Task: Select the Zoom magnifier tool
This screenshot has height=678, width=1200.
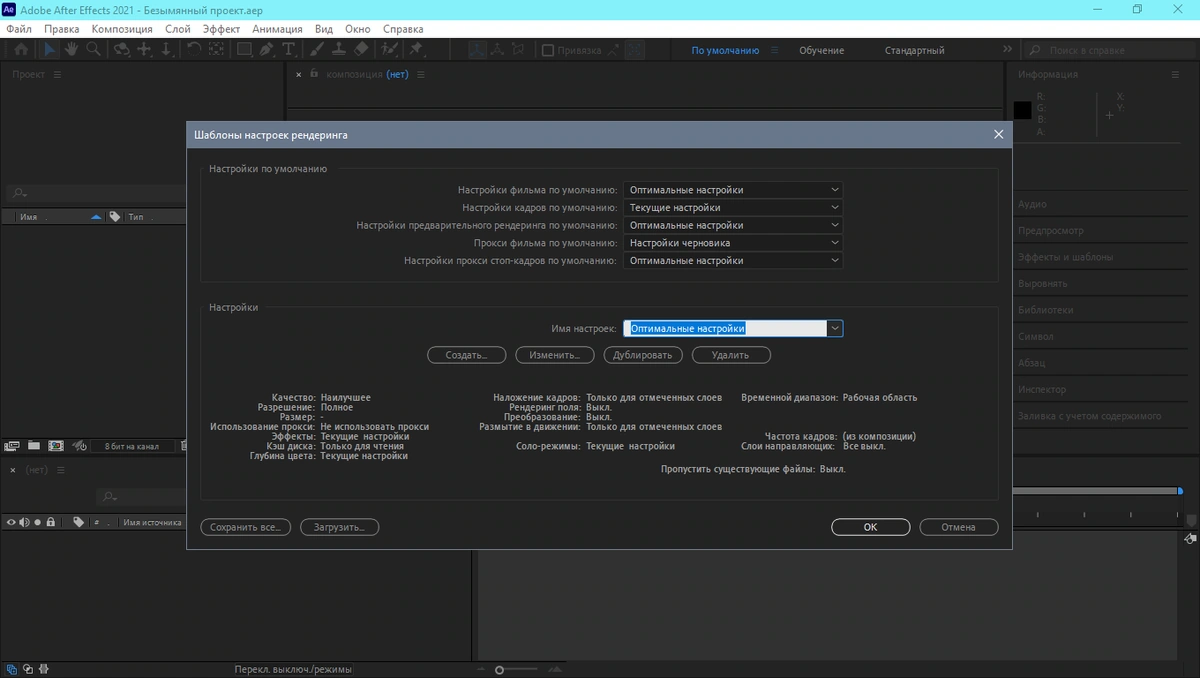Action: tap(93, 49)
